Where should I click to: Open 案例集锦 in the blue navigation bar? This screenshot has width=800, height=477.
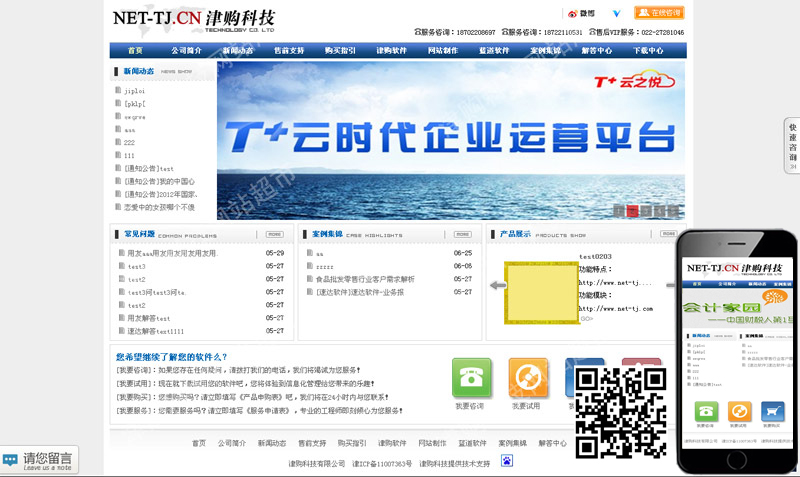545,51
